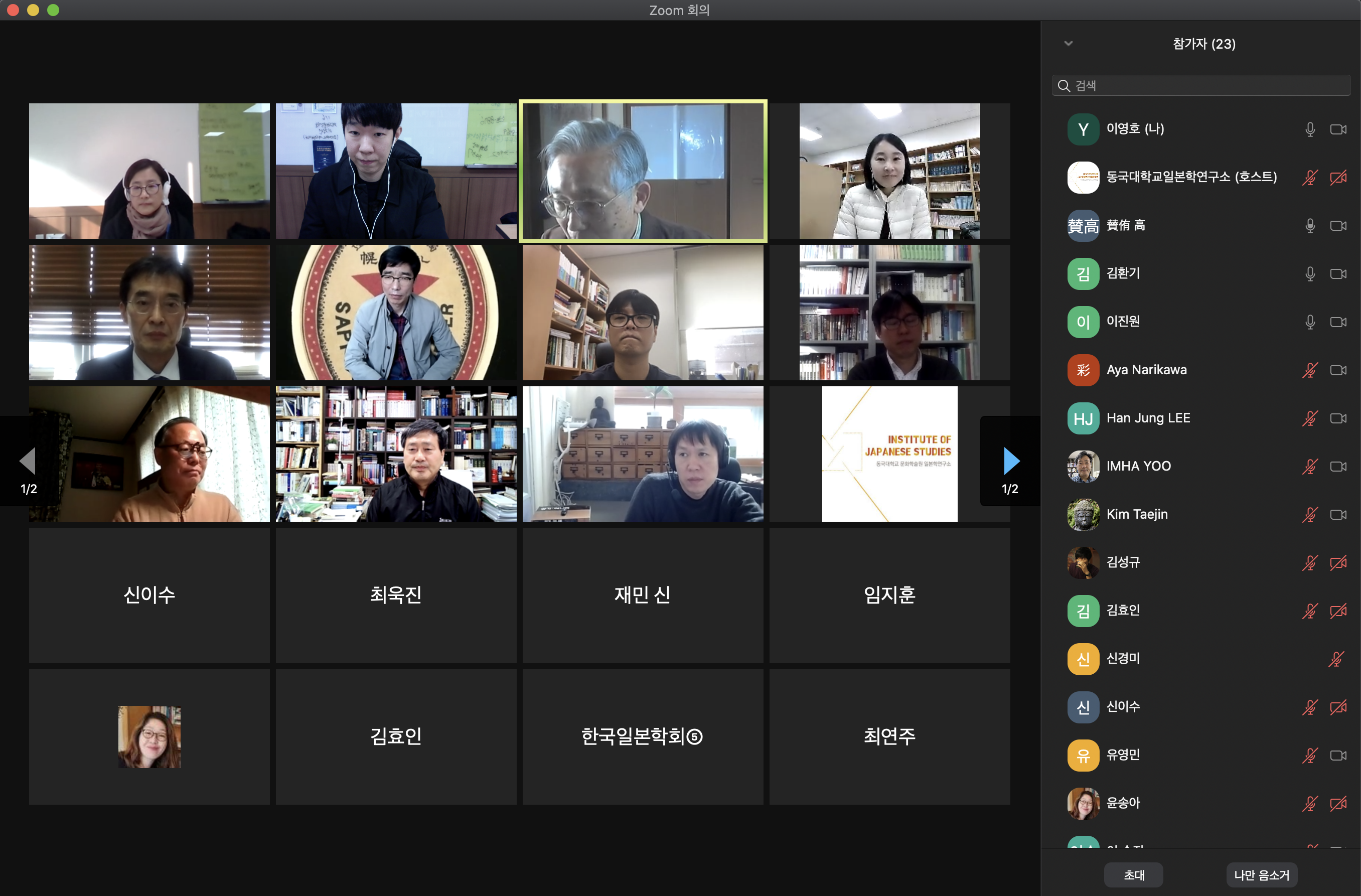Select the 한국일본학회⑤ name tile

(x=643, y=737)
